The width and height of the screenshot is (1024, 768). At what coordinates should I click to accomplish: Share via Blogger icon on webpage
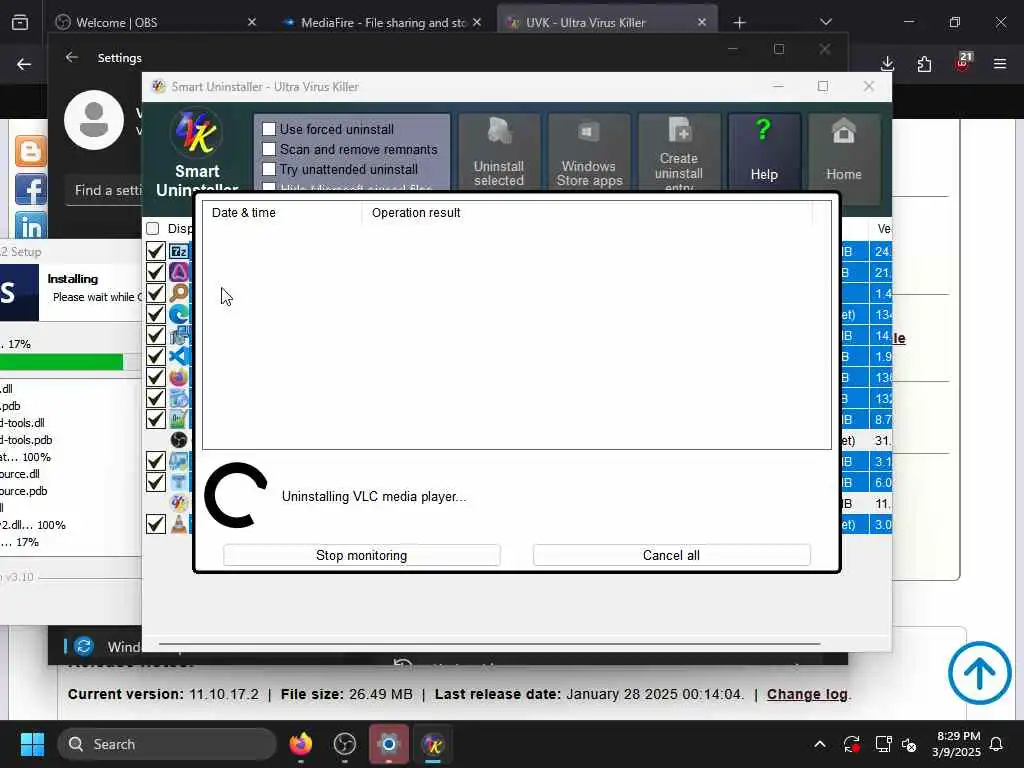(x=30, y=151)
